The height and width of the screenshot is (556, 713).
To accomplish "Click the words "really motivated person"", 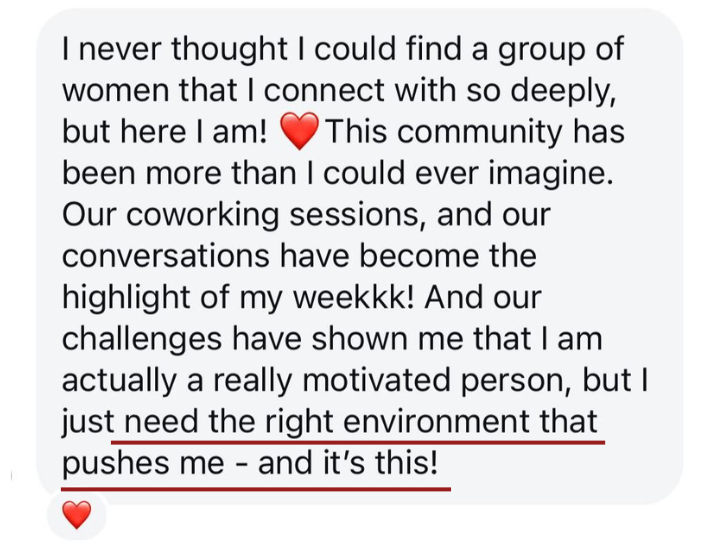I will tap(384, 381).
